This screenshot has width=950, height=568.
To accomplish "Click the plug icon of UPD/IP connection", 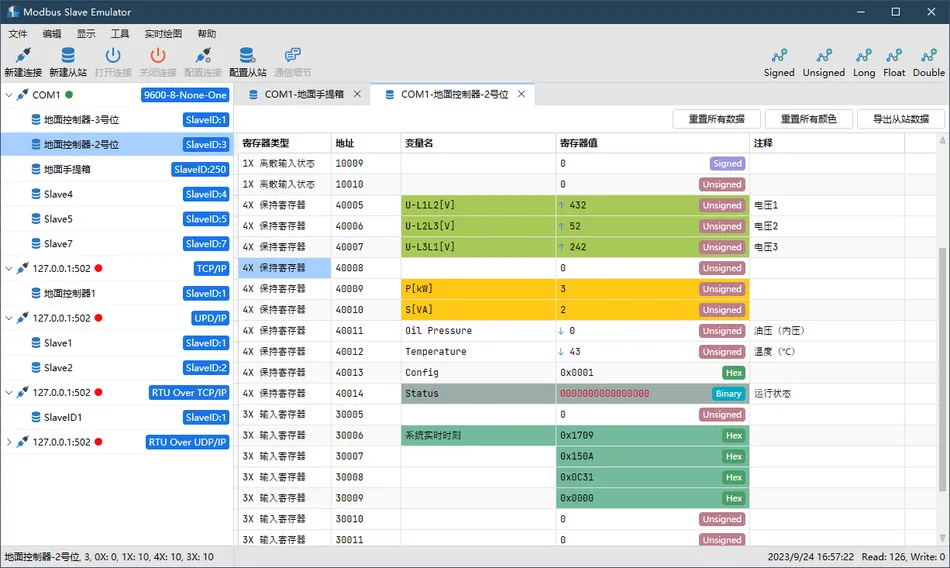I will point(22,318).
